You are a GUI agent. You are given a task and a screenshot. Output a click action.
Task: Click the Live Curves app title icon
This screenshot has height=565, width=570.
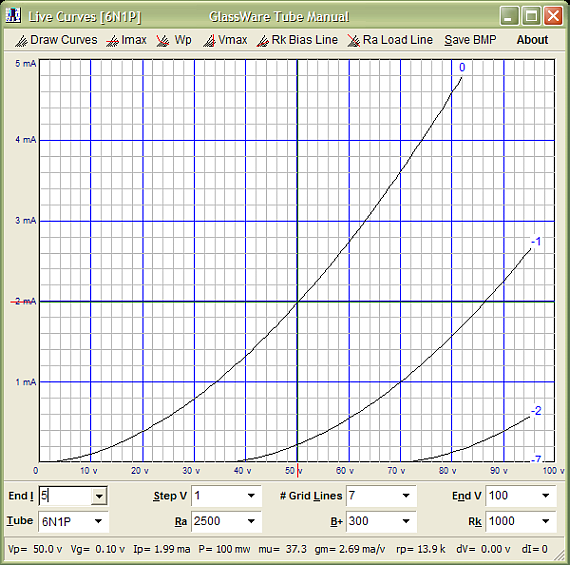click(13, 16)
